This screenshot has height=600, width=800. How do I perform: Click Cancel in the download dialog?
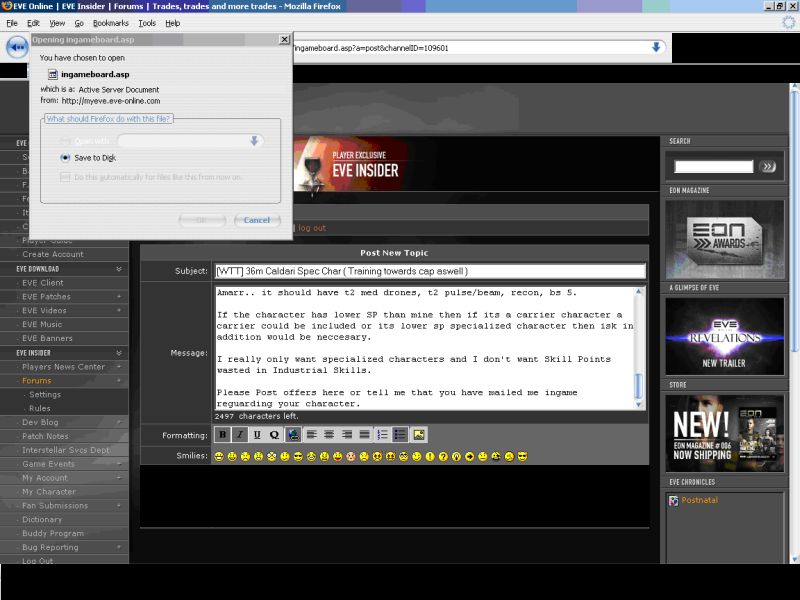(x=257, y=220)
